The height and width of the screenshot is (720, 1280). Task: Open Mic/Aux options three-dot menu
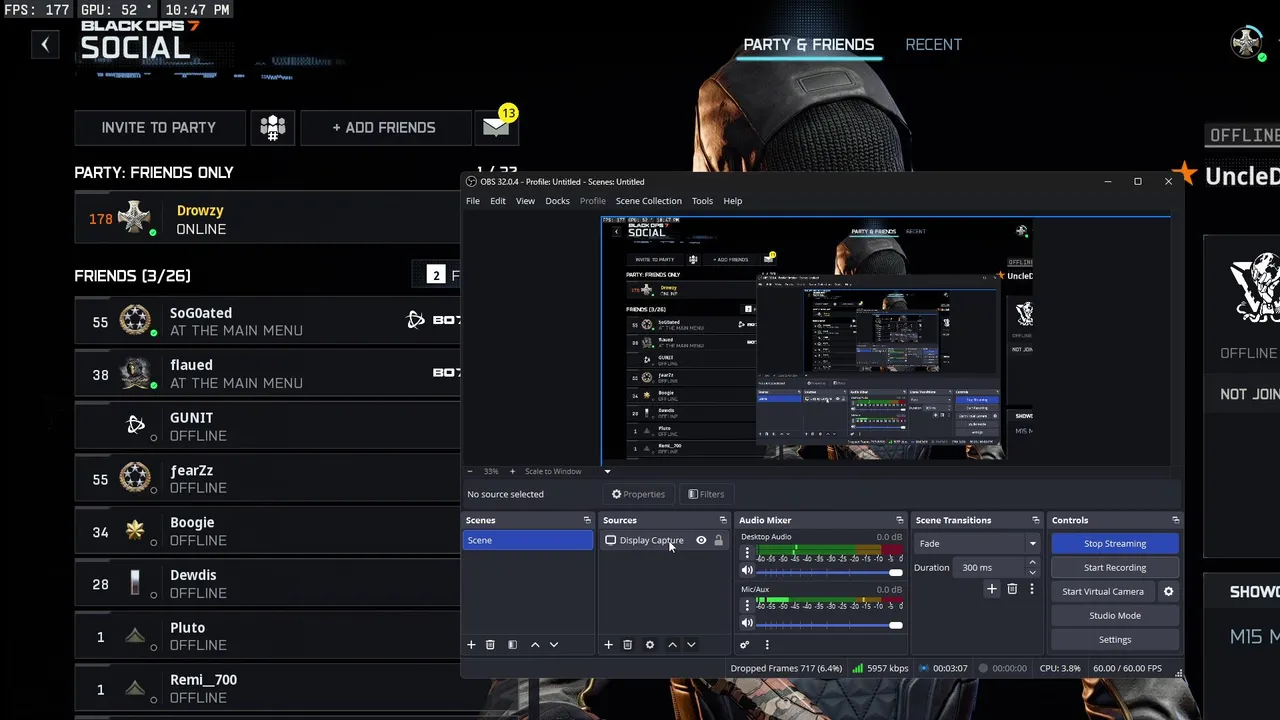(746, 605)
